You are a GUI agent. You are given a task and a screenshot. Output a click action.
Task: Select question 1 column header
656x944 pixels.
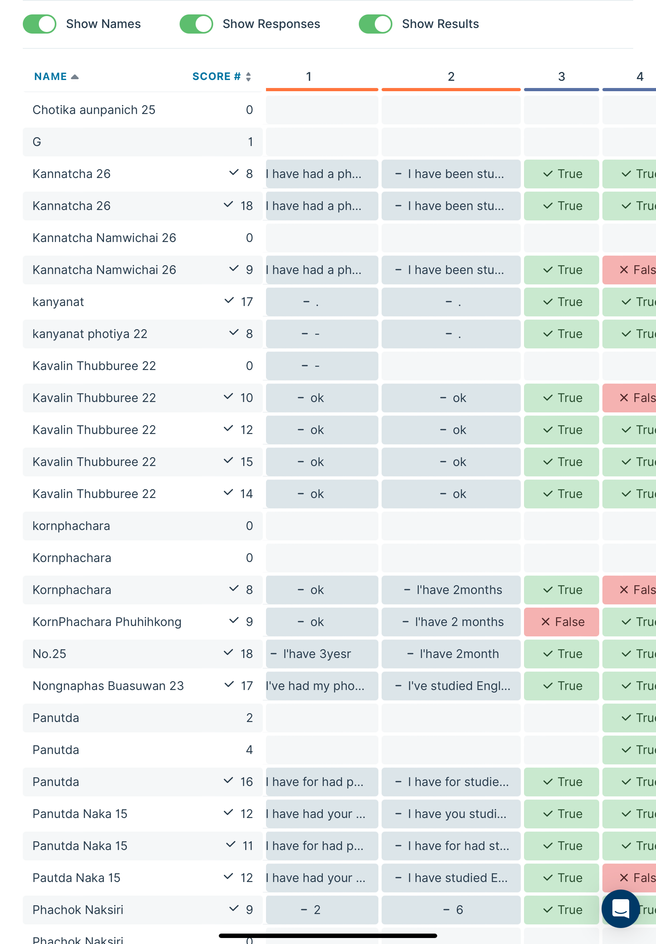(309, 77)
